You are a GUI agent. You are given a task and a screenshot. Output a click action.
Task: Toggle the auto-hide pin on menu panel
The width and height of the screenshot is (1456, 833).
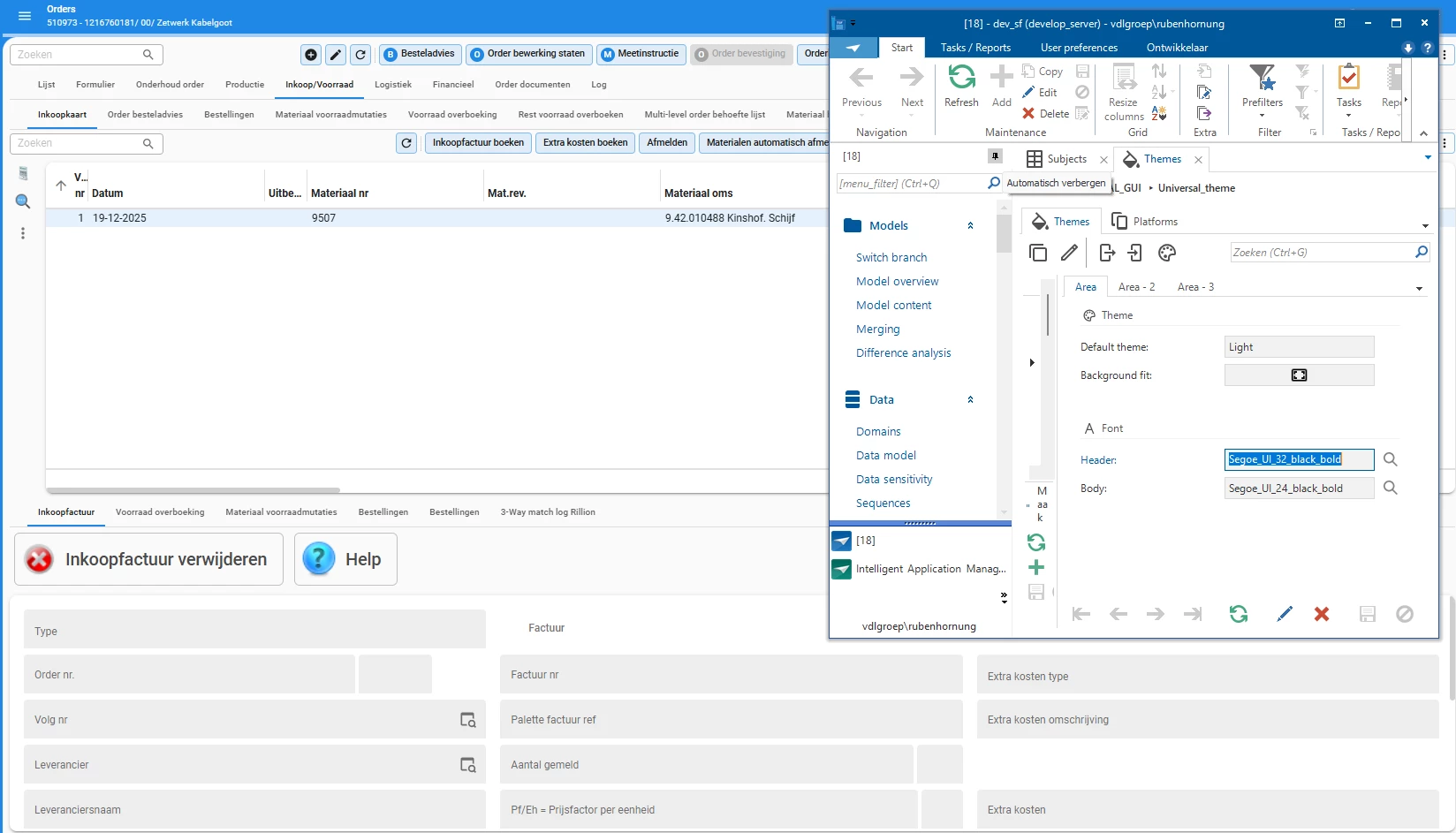click(996, 156)
